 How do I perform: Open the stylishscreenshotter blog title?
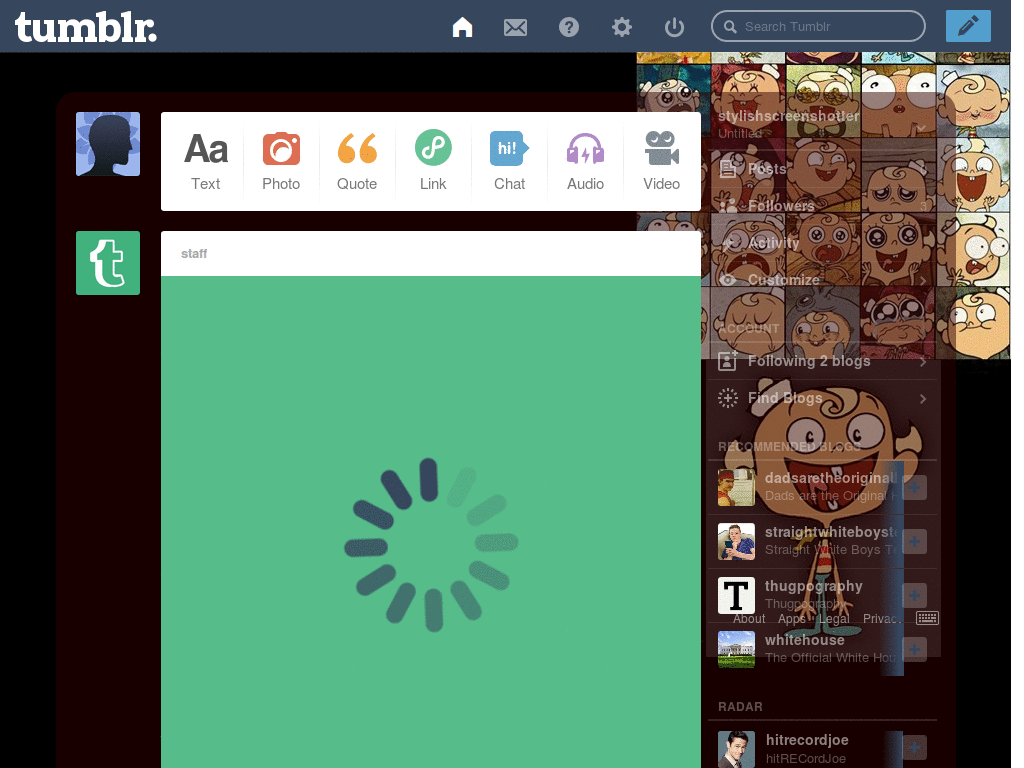(x=788, y=116)
